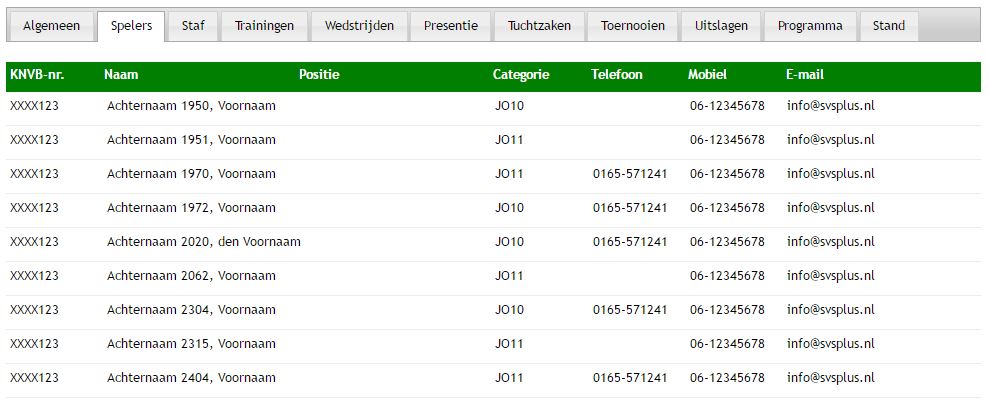Open player Achternaam 2404, Voornaam
Image resolution: width=989 pixels, height=407 pixels.
pos(191,378)
